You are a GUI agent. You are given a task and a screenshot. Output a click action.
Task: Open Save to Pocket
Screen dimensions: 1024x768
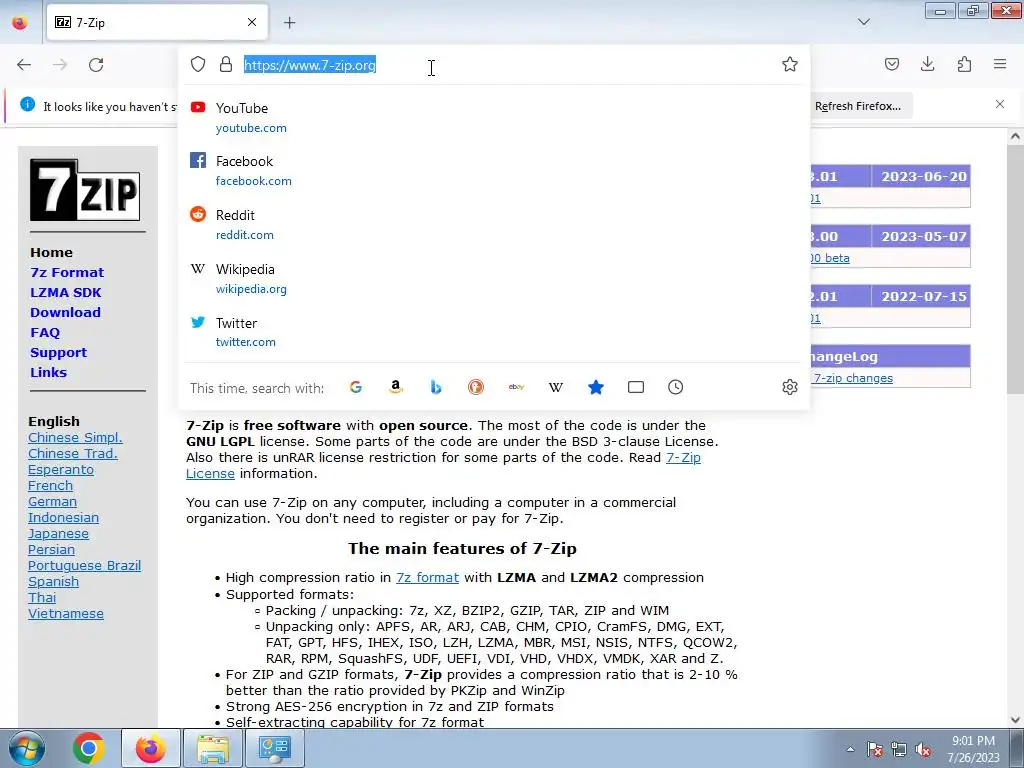[891, 64]
